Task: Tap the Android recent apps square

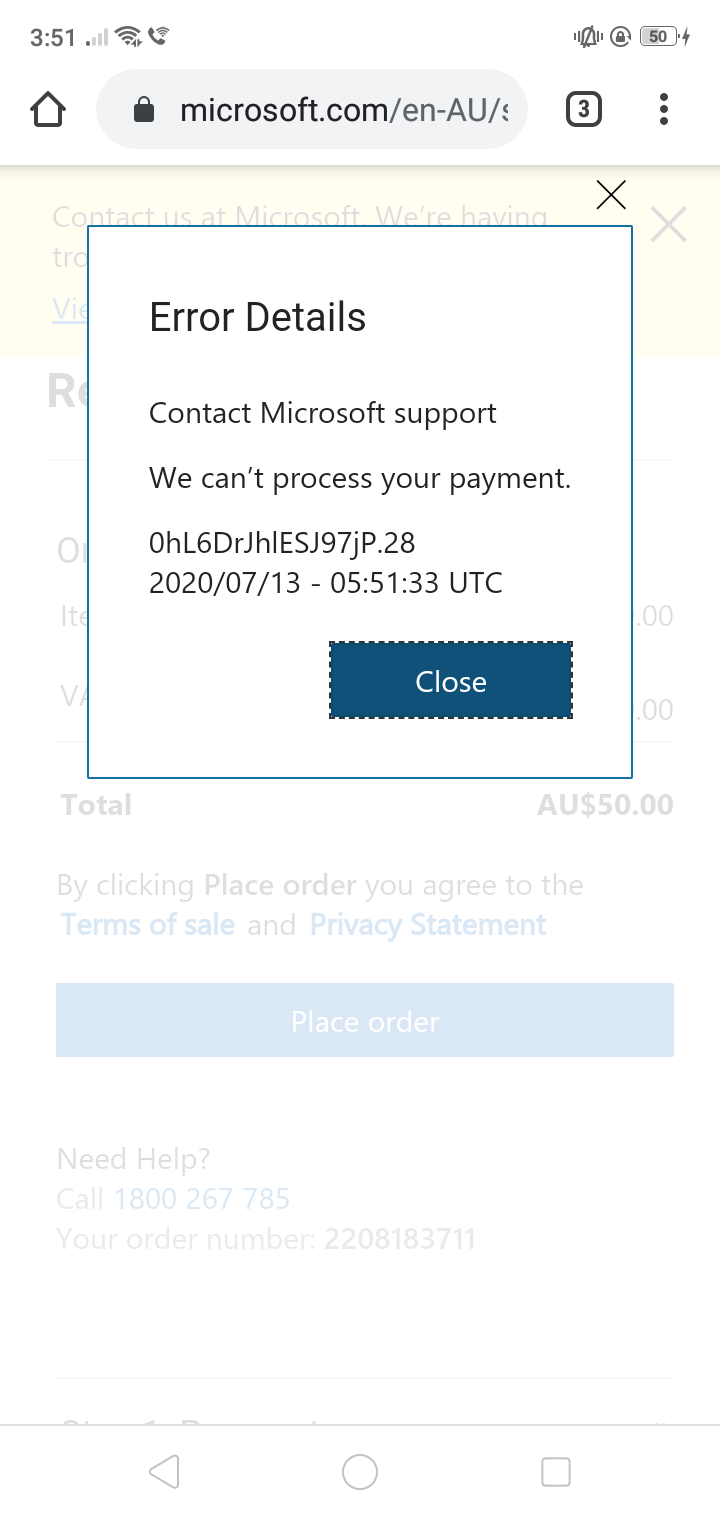Action: pyautogui.click(x=555, y=1471)
